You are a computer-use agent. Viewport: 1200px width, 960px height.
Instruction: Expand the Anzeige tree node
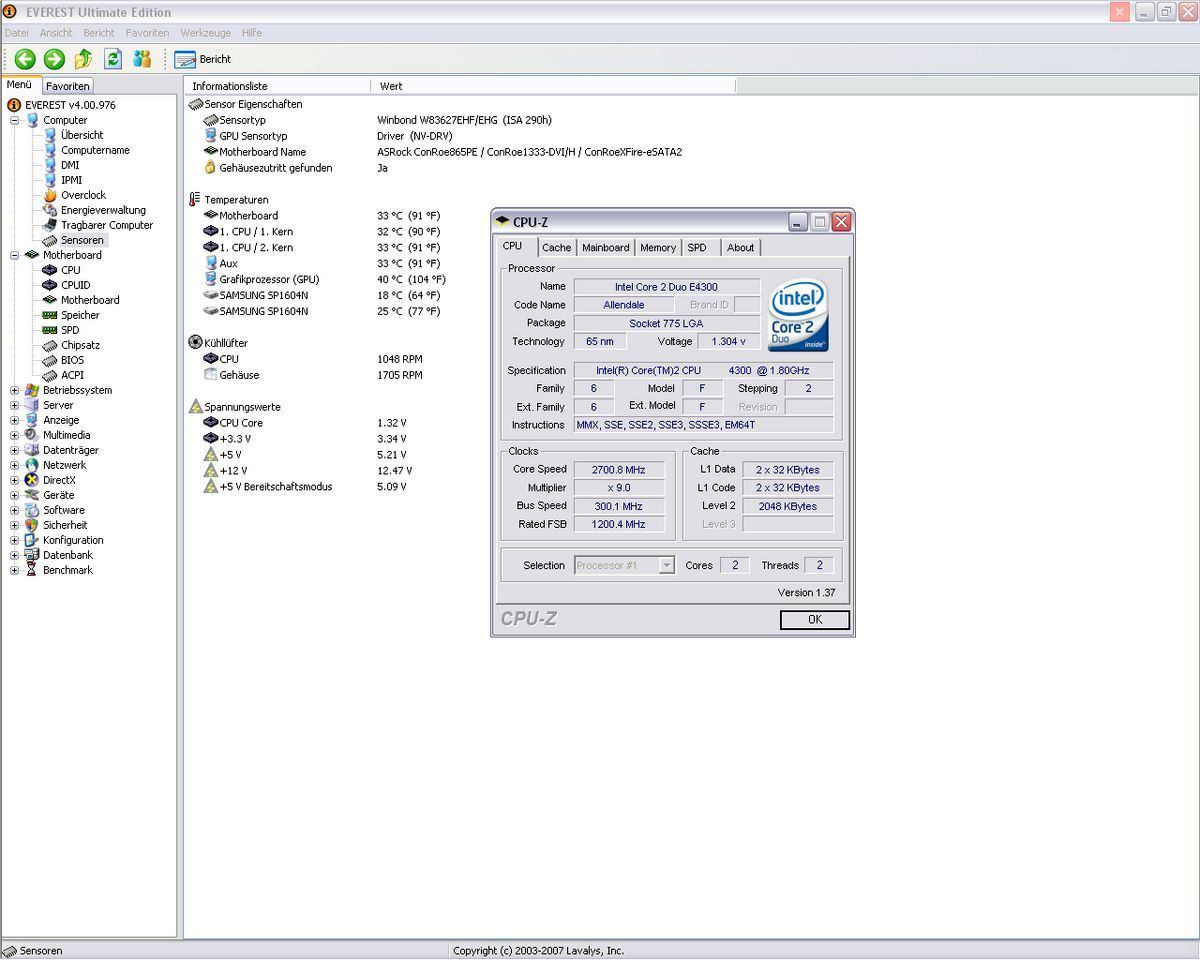pyautogui.click(x=15, y=420)
